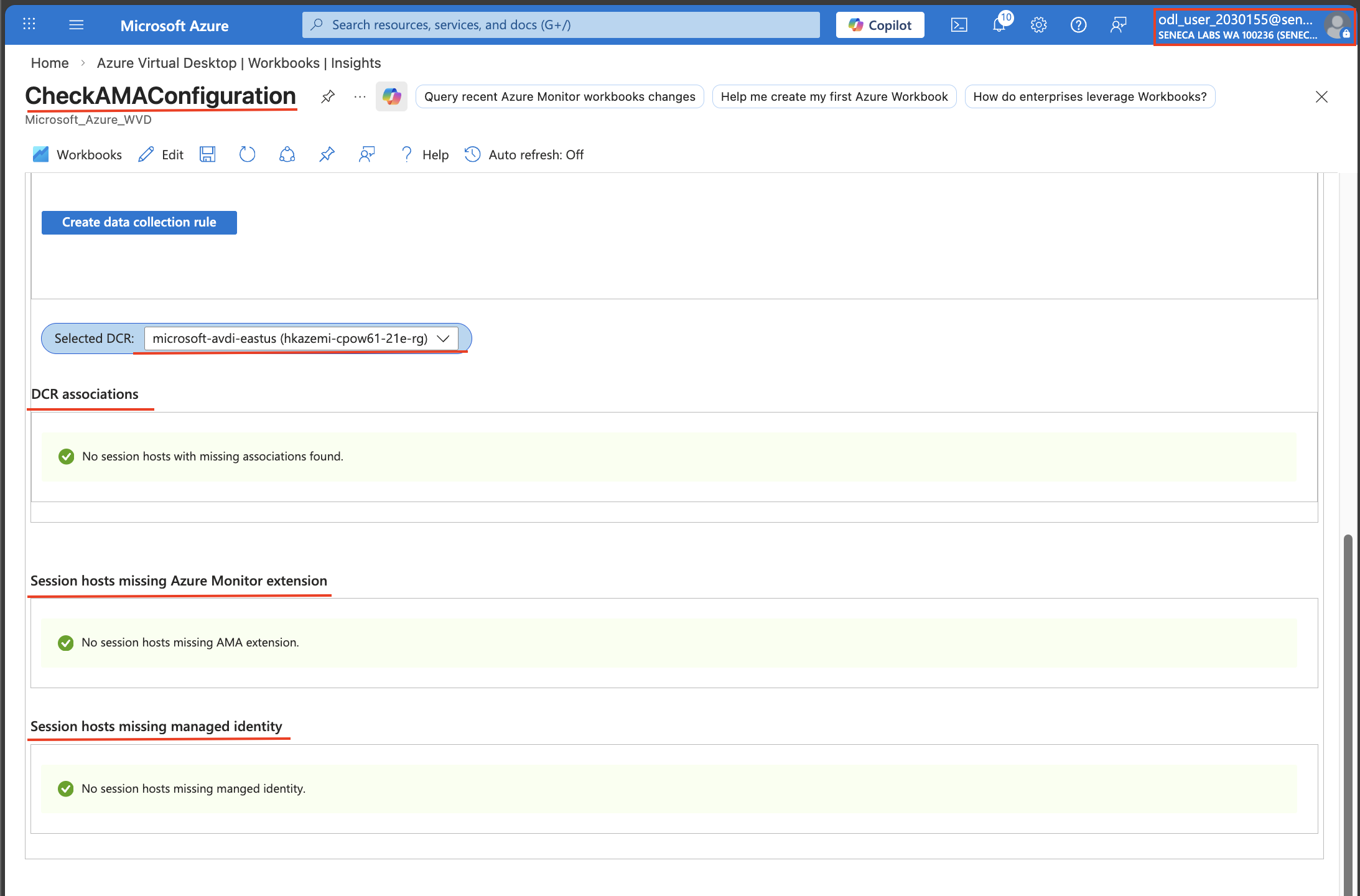1360x896 pixels.
Task: Close the CheckAMAConfiguration blade
Action: pos(1322,96)
